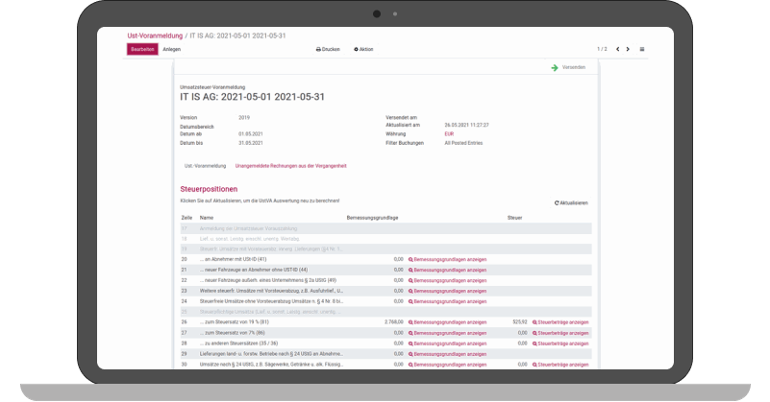The image size is (770, 402).
Task: Click the Name column header
Action: point(206,217)
